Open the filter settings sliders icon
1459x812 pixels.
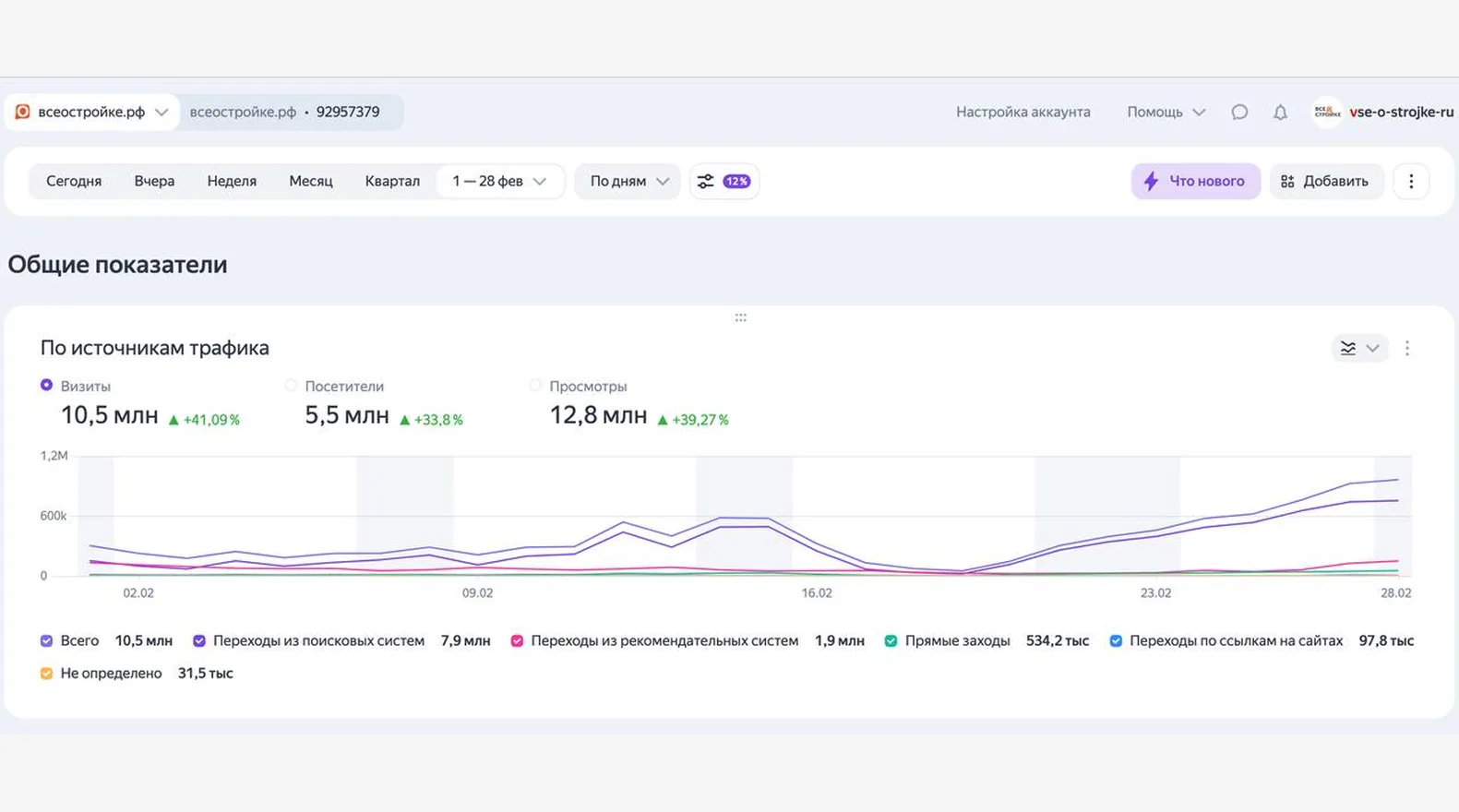(706, 181)
